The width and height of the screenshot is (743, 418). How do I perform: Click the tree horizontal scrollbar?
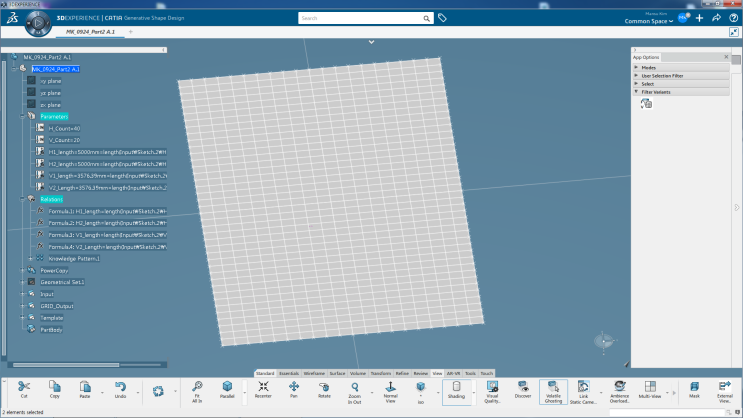tap(66, 365)
